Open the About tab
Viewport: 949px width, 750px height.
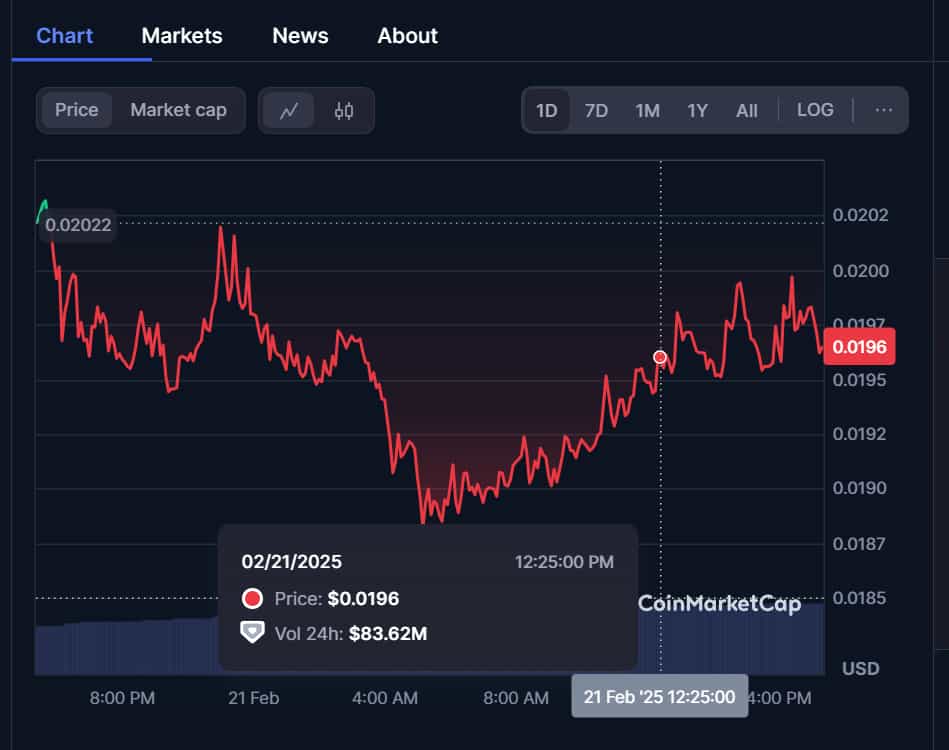point(407,36)
